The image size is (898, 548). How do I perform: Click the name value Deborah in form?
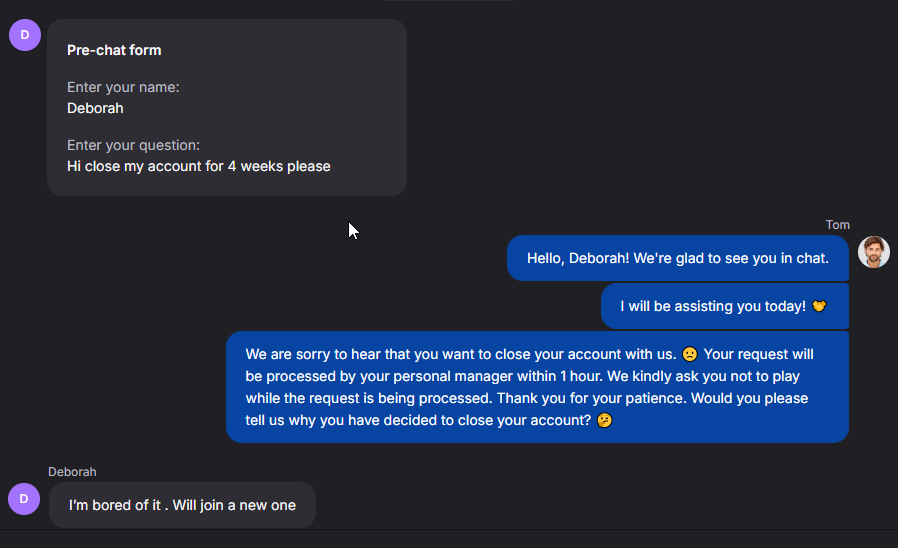click(95, 108)
